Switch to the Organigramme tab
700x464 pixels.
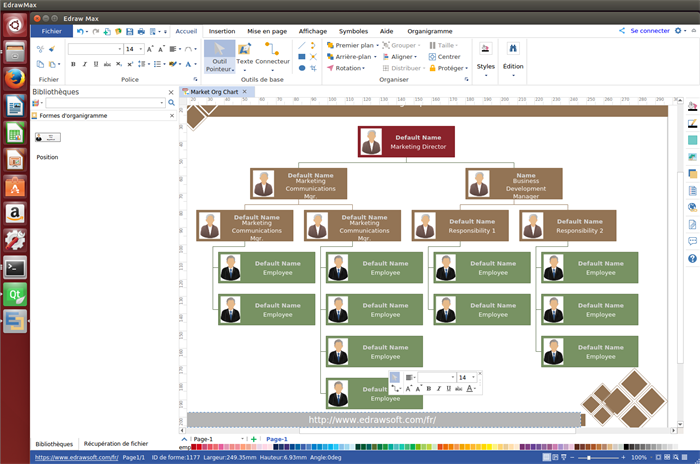coord(429,31)
